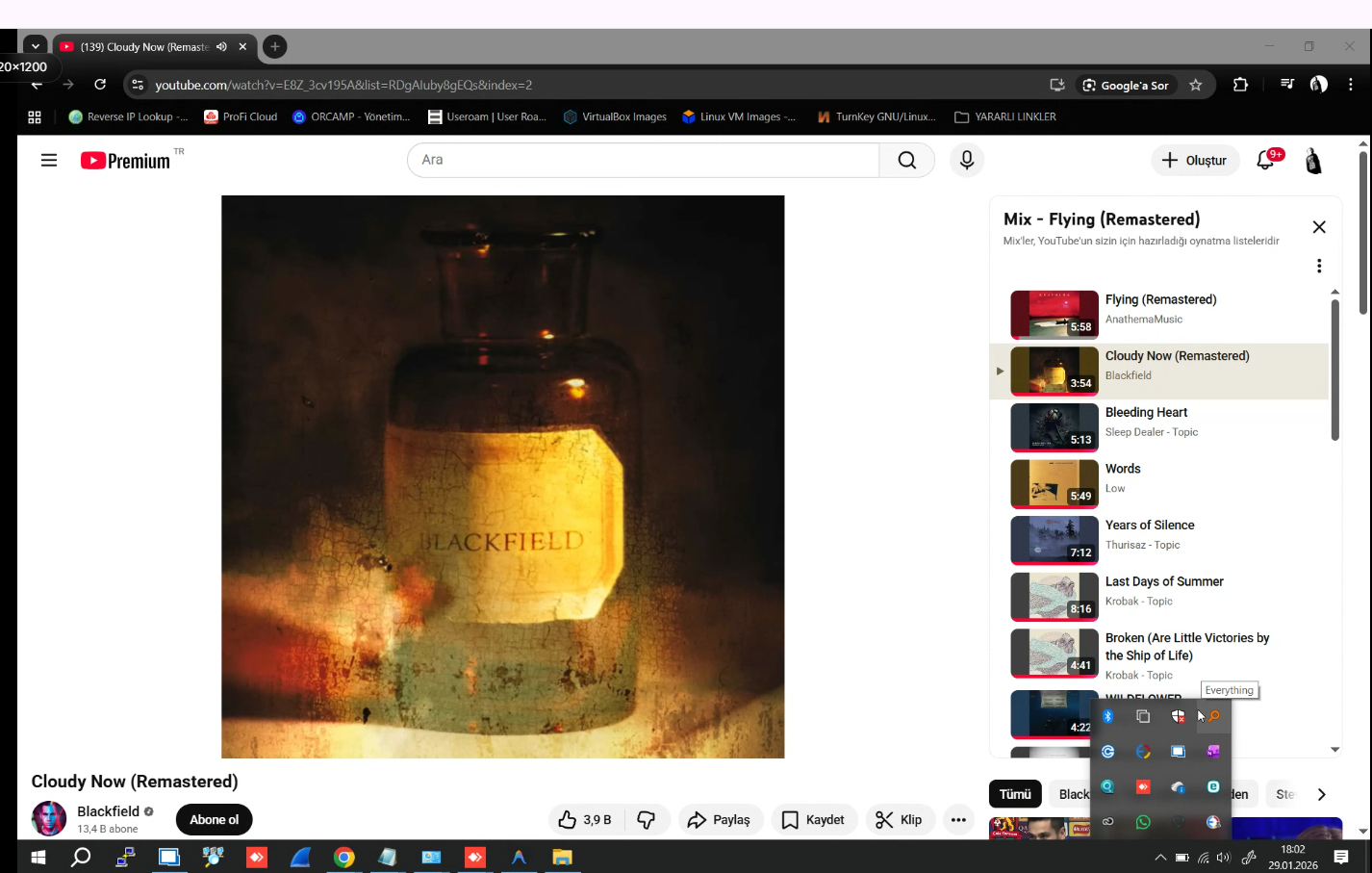
Task: Open Chrome three-dot menu
Action: [x=1351, y=85]
